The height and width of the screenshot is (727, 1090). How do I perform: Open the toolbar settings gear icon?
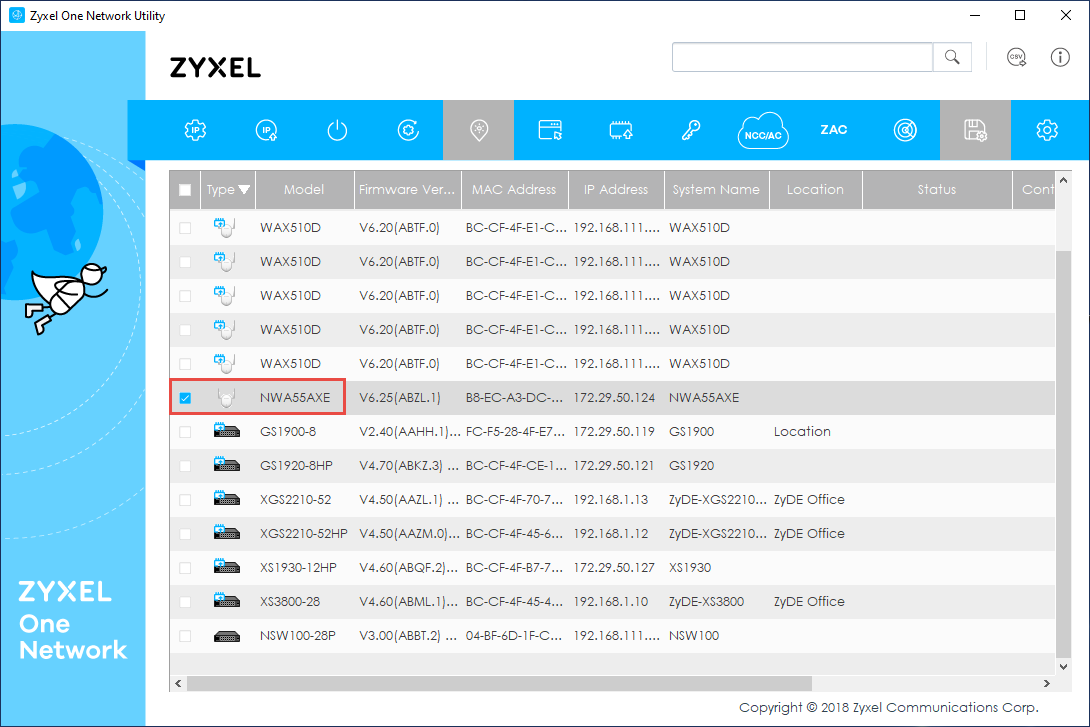(x=1047, y=130)
